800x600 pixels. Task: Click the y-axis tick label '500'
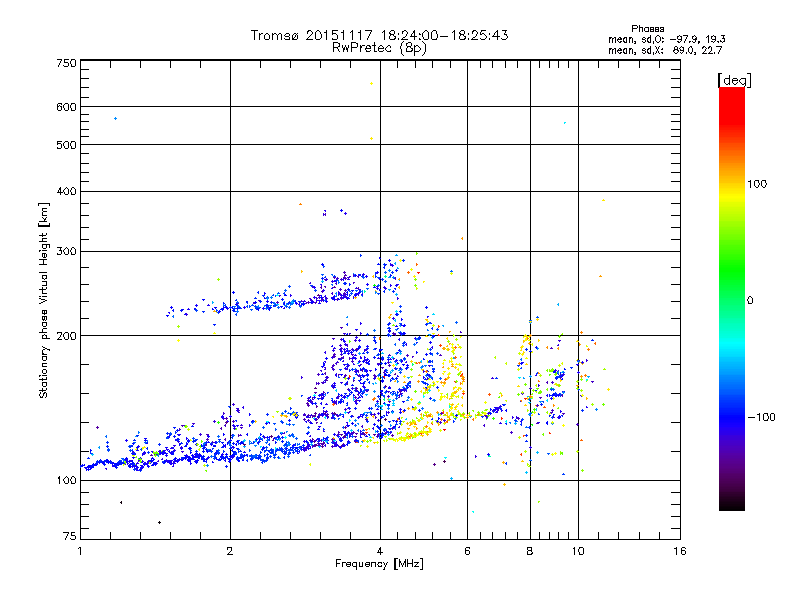66,145
